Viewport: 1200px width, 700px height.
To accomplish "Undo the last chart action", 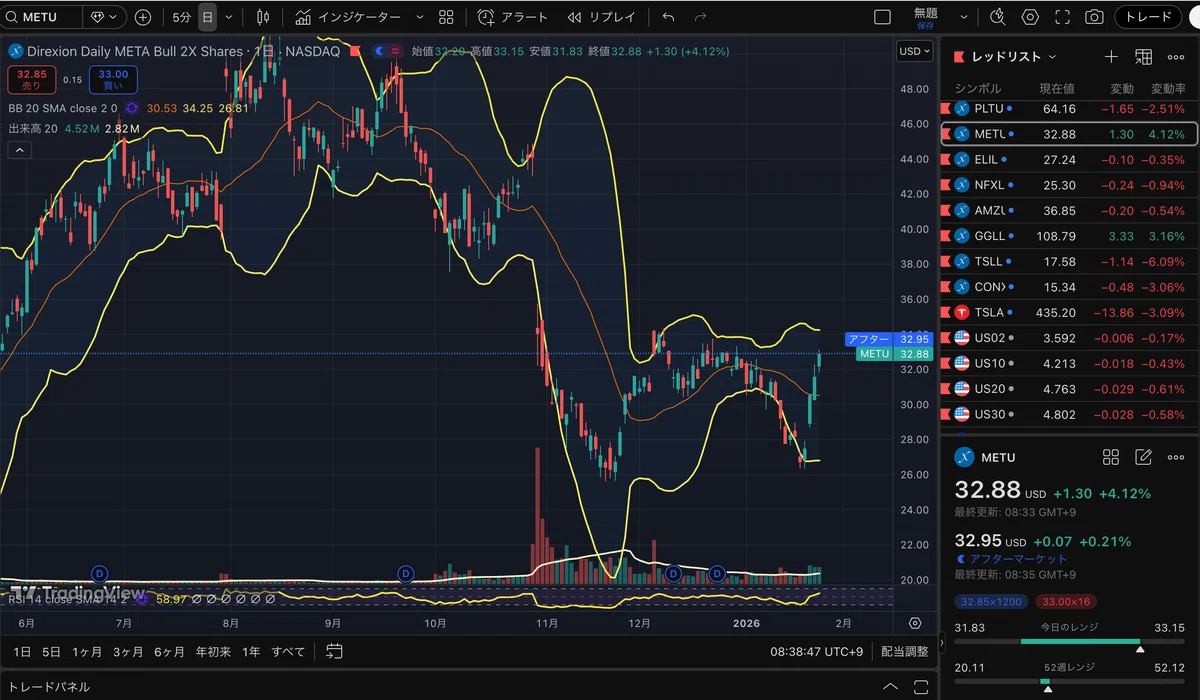I will 668,17.
